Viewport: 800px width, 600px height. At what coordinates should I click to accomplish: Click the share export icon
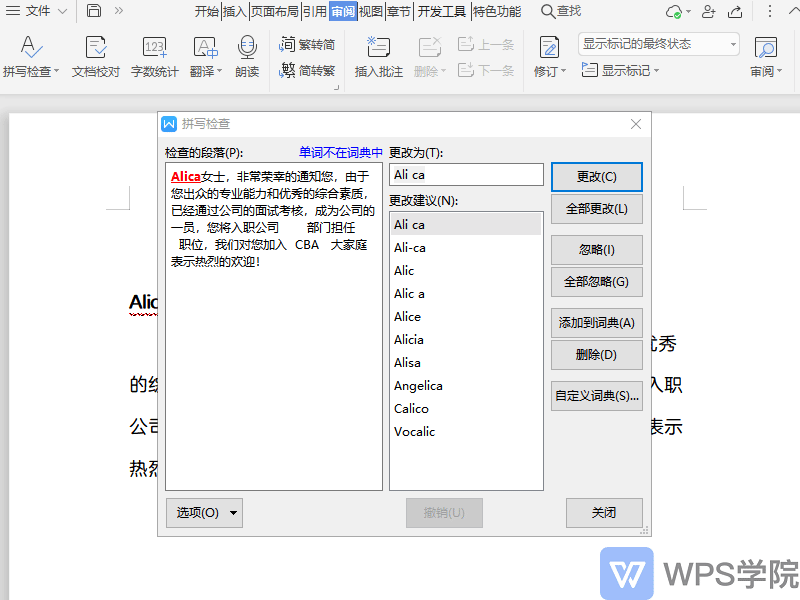pyautogui.click(x=735, y=11)
